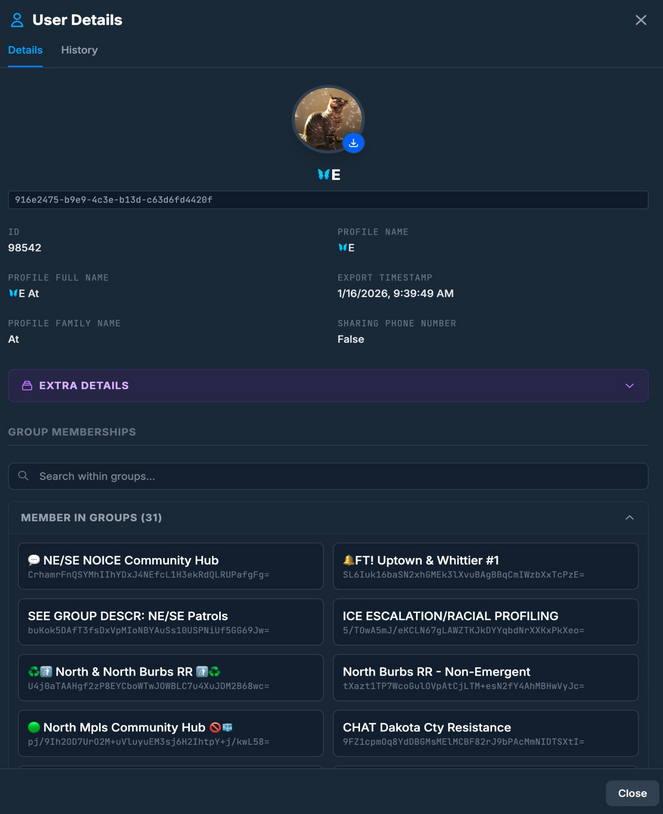This screenshot has height=814, width=663.
Task: Click the Profile Name value with butterfly
Action: click(x=346, y=248)
